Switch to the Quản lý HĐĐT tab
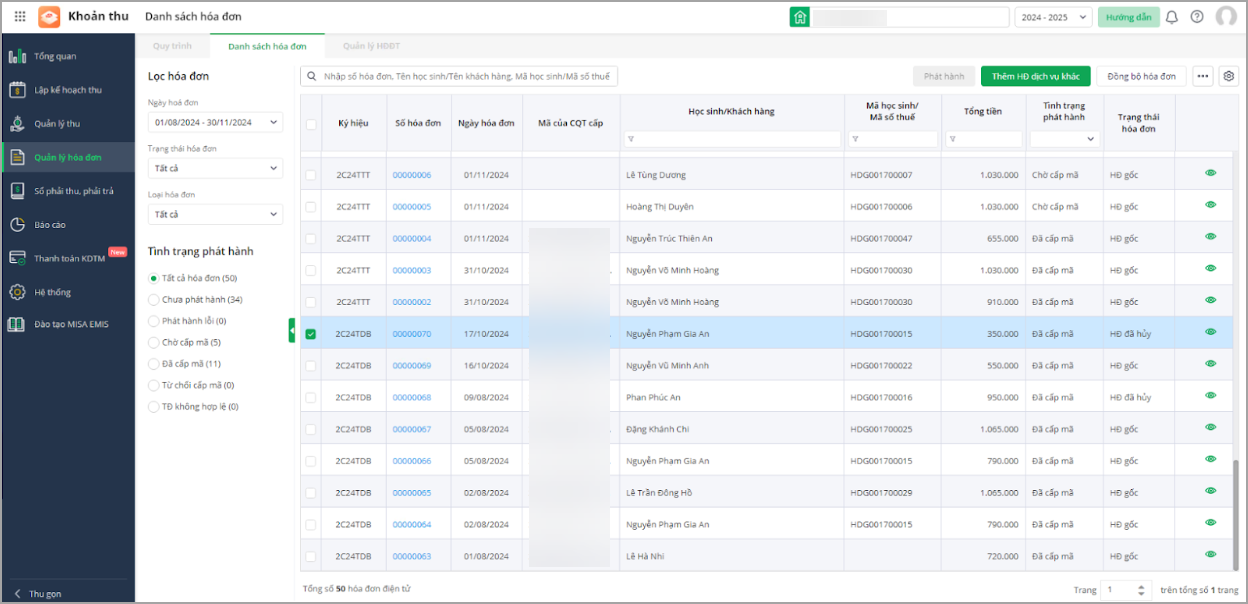1248x604 pixels. [x=372, y=46]
